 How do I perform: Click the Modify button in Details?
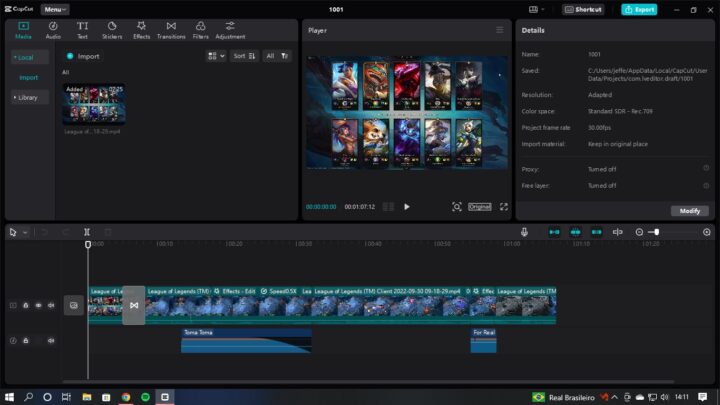[x=690, y=211]
